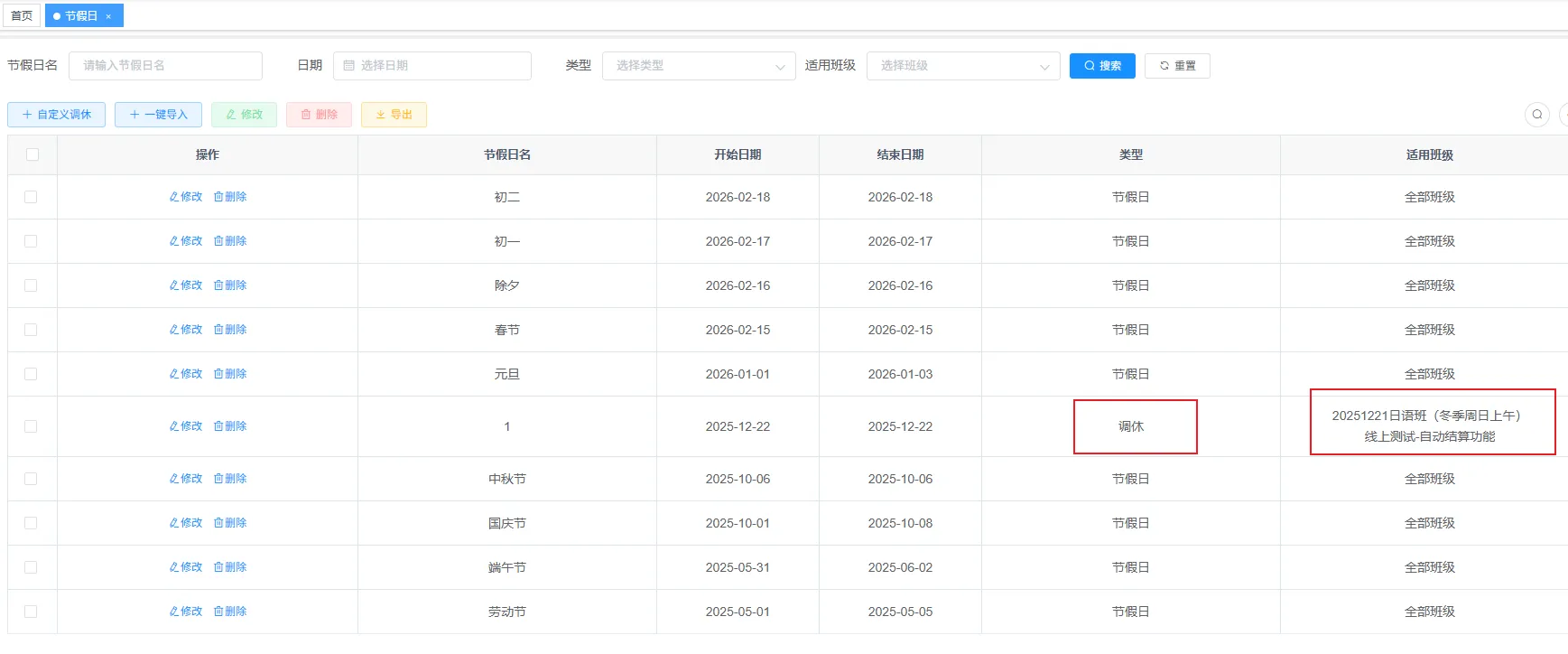Click 修改 in the 除夕 row
This screenshot has height=654, width=1568.
point(186,285)
